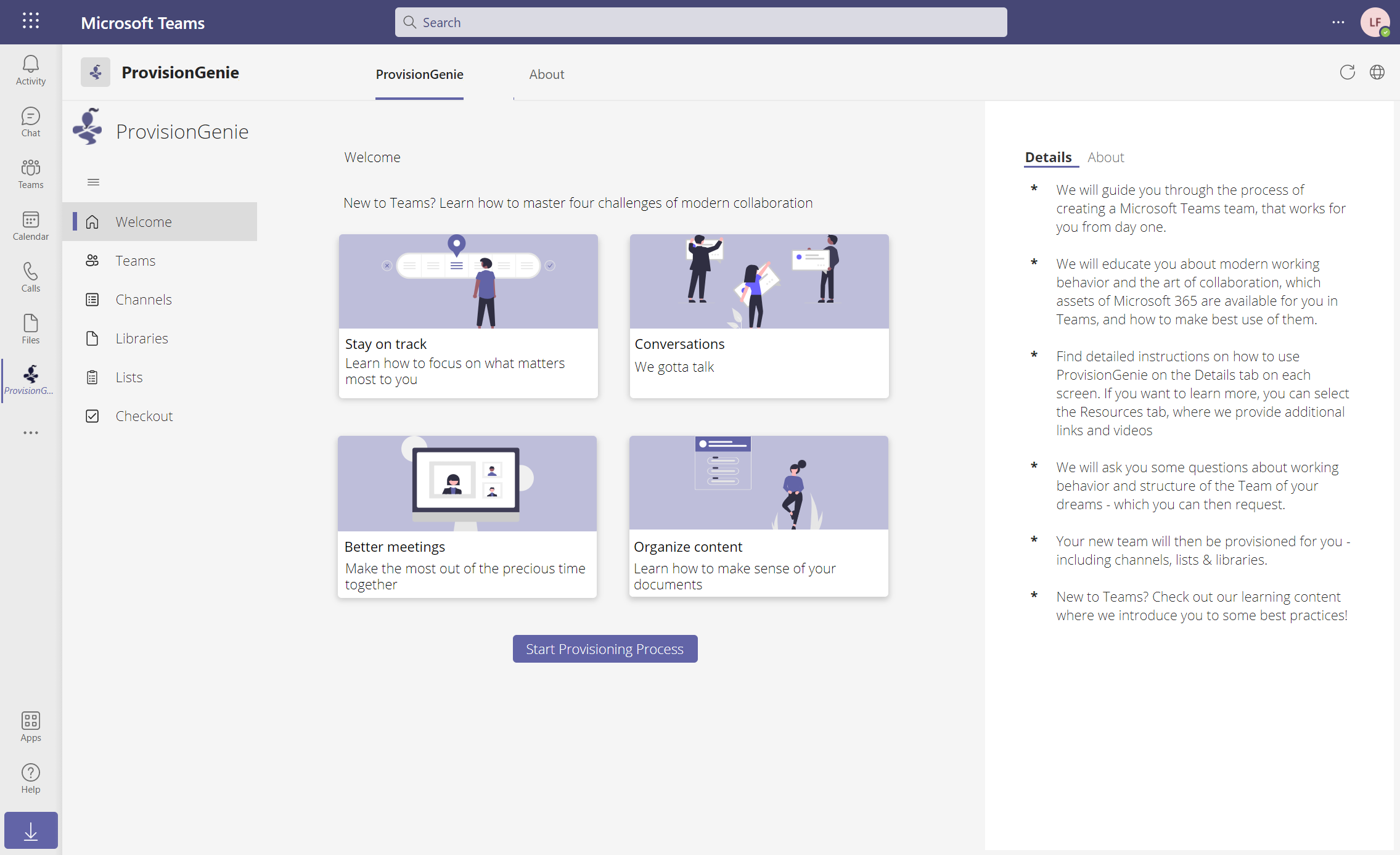Screen dimensions: 1400x855
Task: Click the Start Provisioning Process button
Action: click(604, 648)
